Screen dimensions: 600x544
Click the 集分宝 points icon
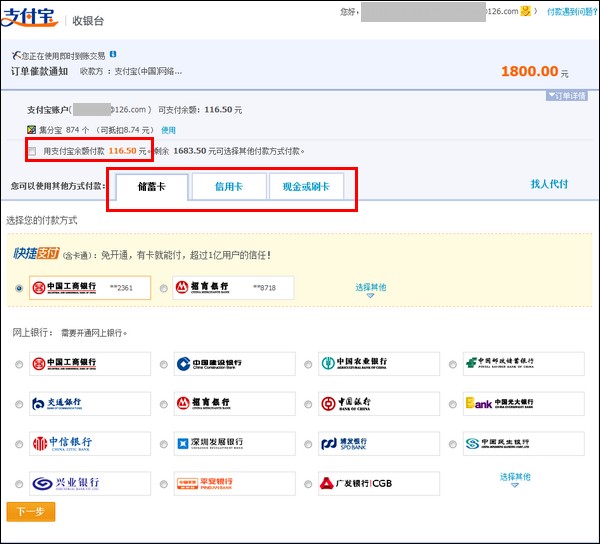click(x=31, y=130)
